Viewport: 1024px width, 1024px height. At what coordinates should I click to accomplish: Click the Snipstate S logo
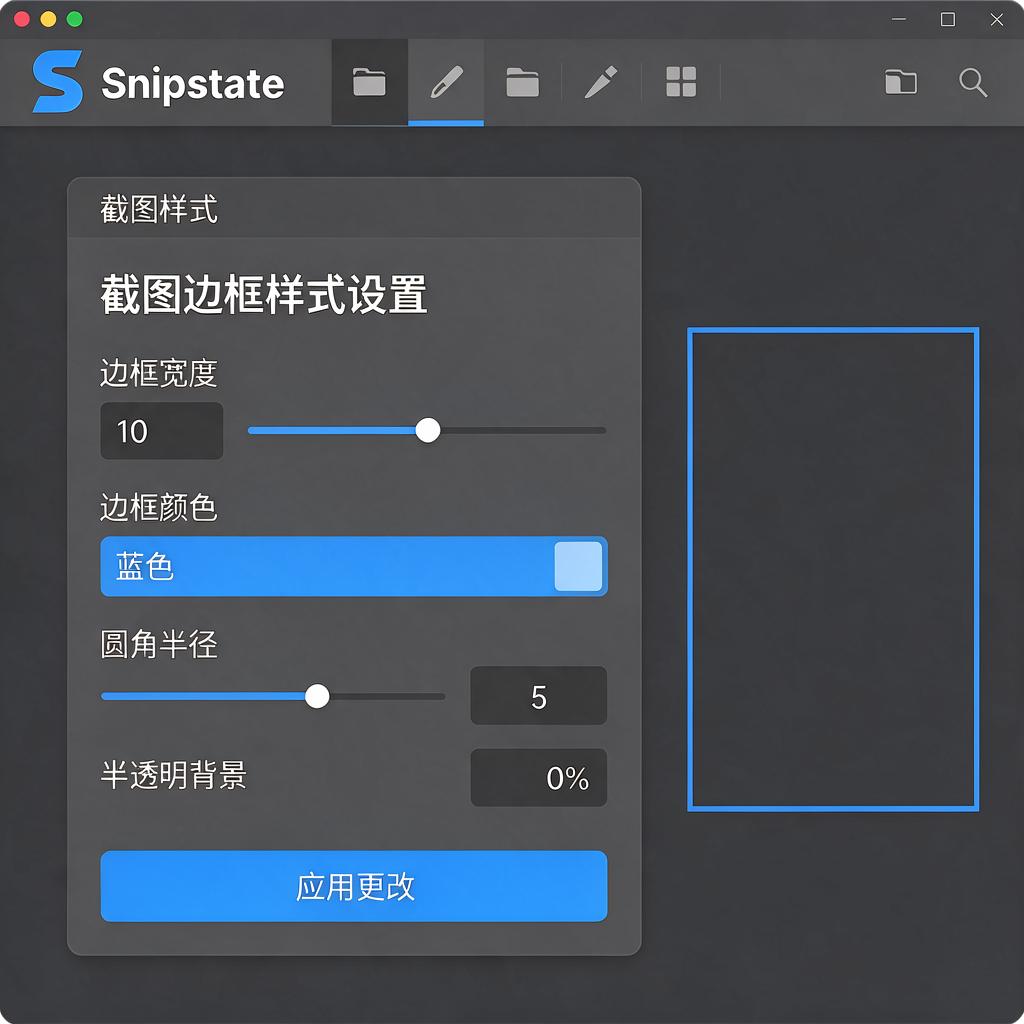click(x=57, y=82)
